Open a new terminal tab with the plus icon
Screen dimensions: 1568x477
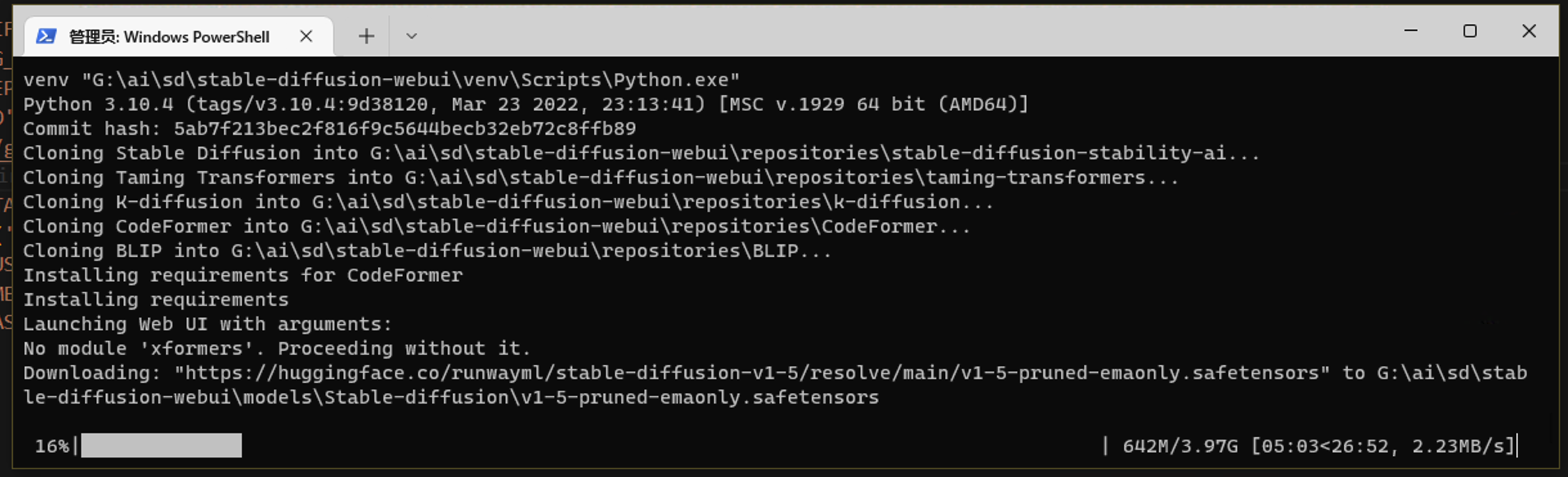365,36
